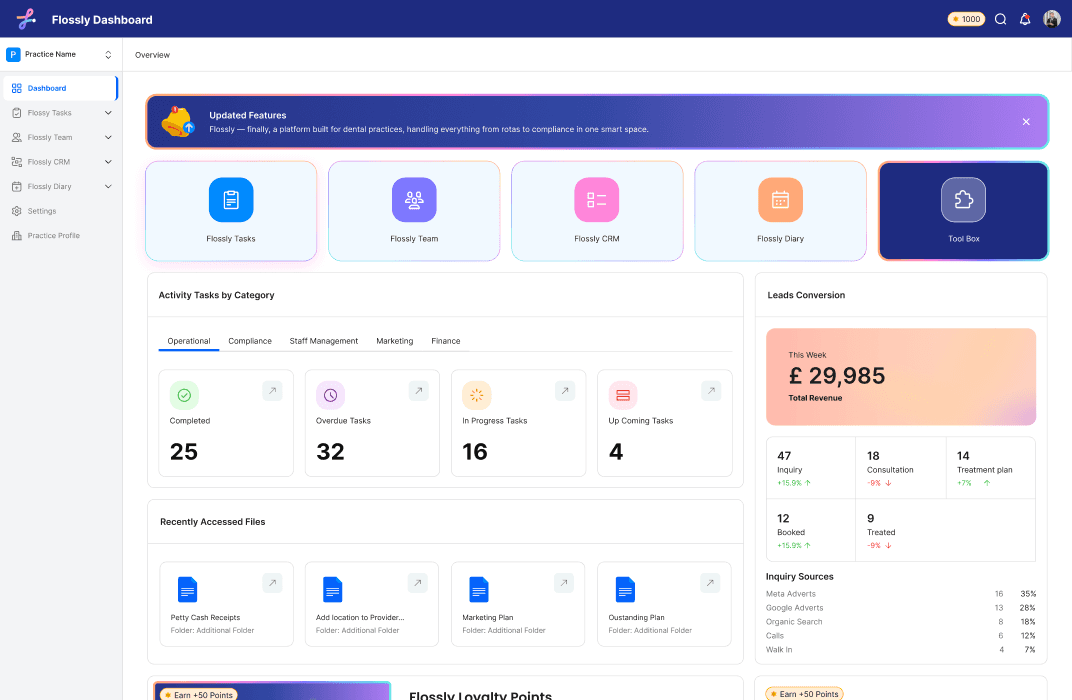Click the Flossly Diary calendar icon card

click(x=780, y=199)
